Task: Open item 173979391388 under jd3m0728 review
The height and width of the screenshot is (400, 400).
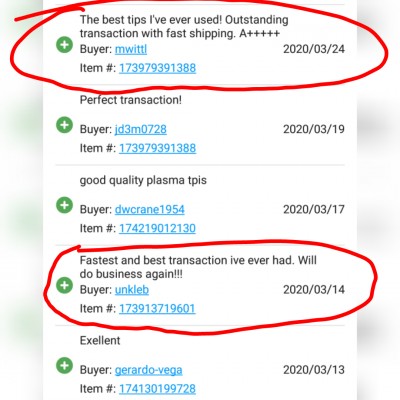Action: pyautogui.click(x=157, y=148)
